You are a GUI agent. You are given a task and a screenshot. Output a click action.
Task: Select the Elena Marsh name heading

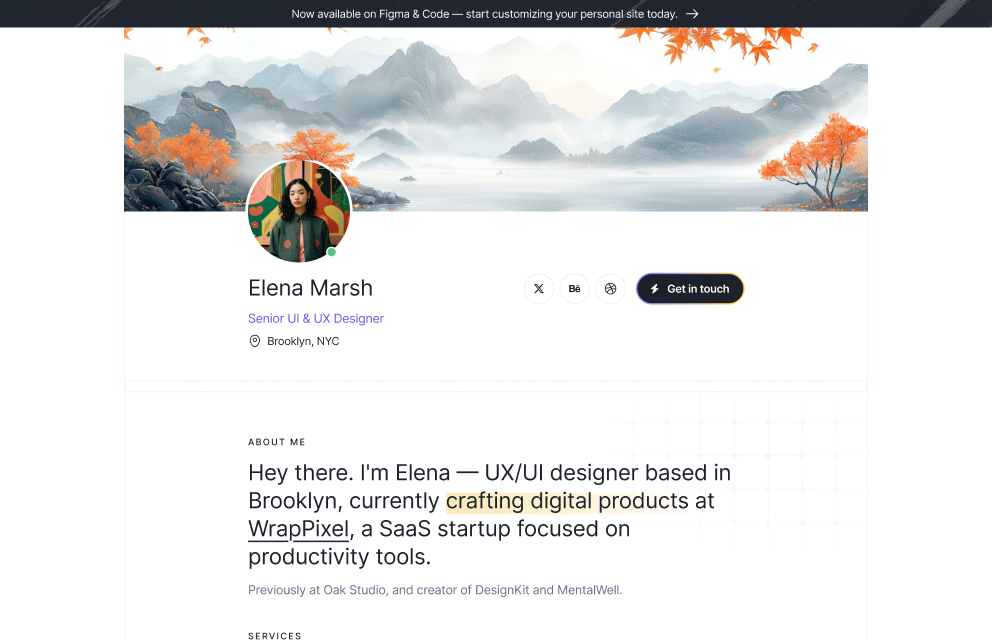click(x=310, y=287)
